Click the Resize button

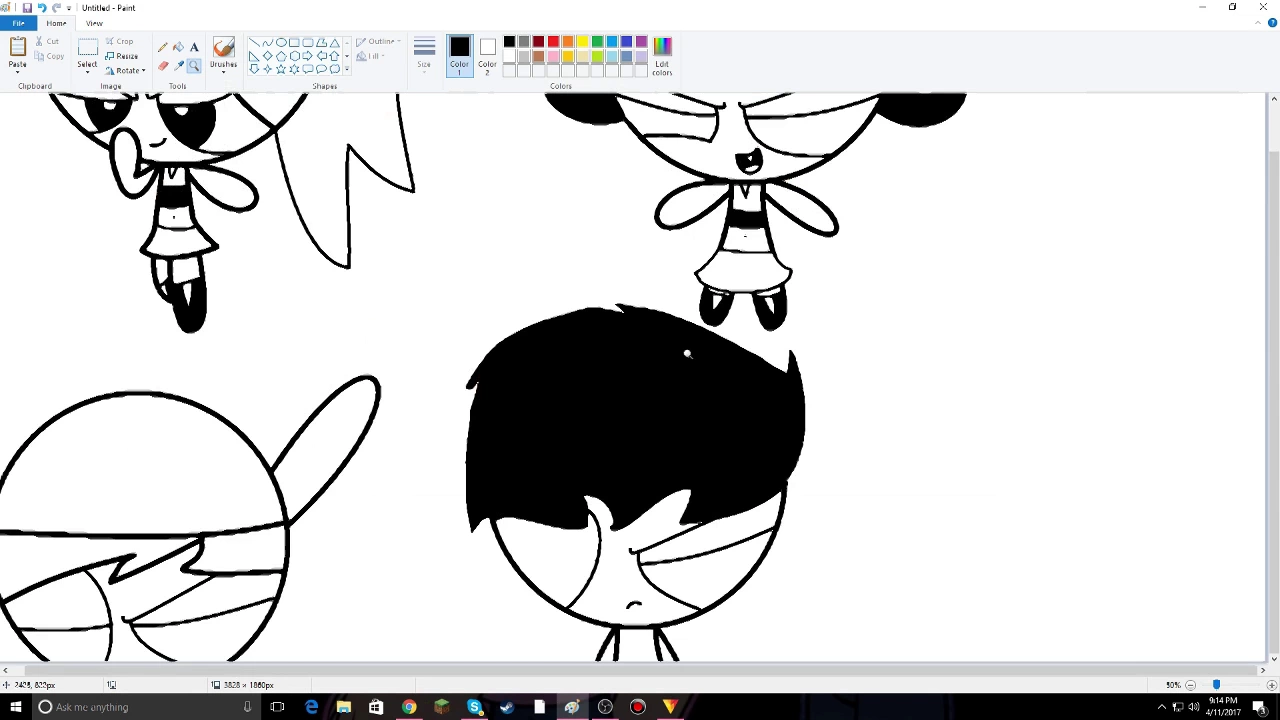pos(122,56)
